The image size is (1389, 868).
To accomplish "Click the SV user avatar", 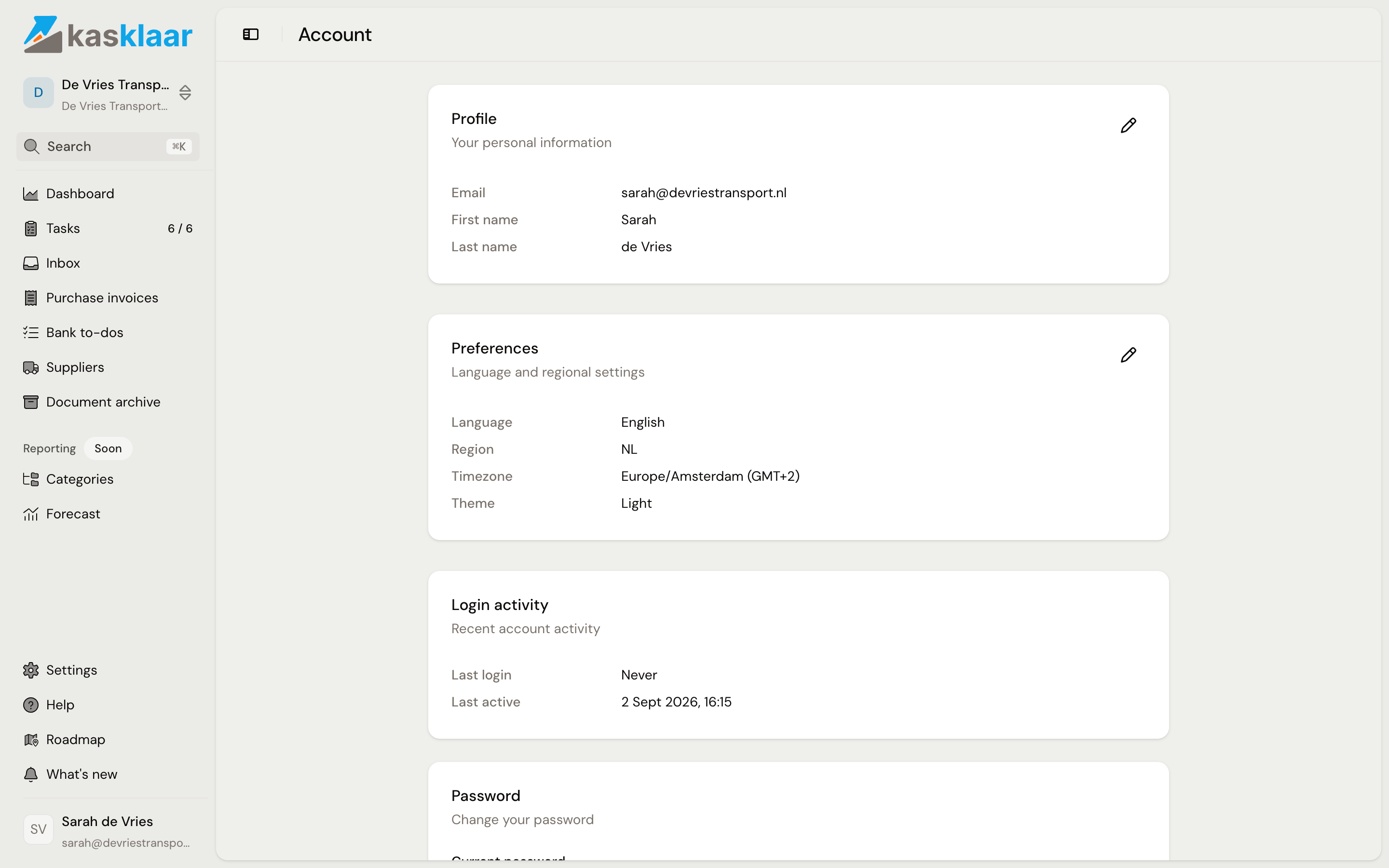I will tap(39, 829).
